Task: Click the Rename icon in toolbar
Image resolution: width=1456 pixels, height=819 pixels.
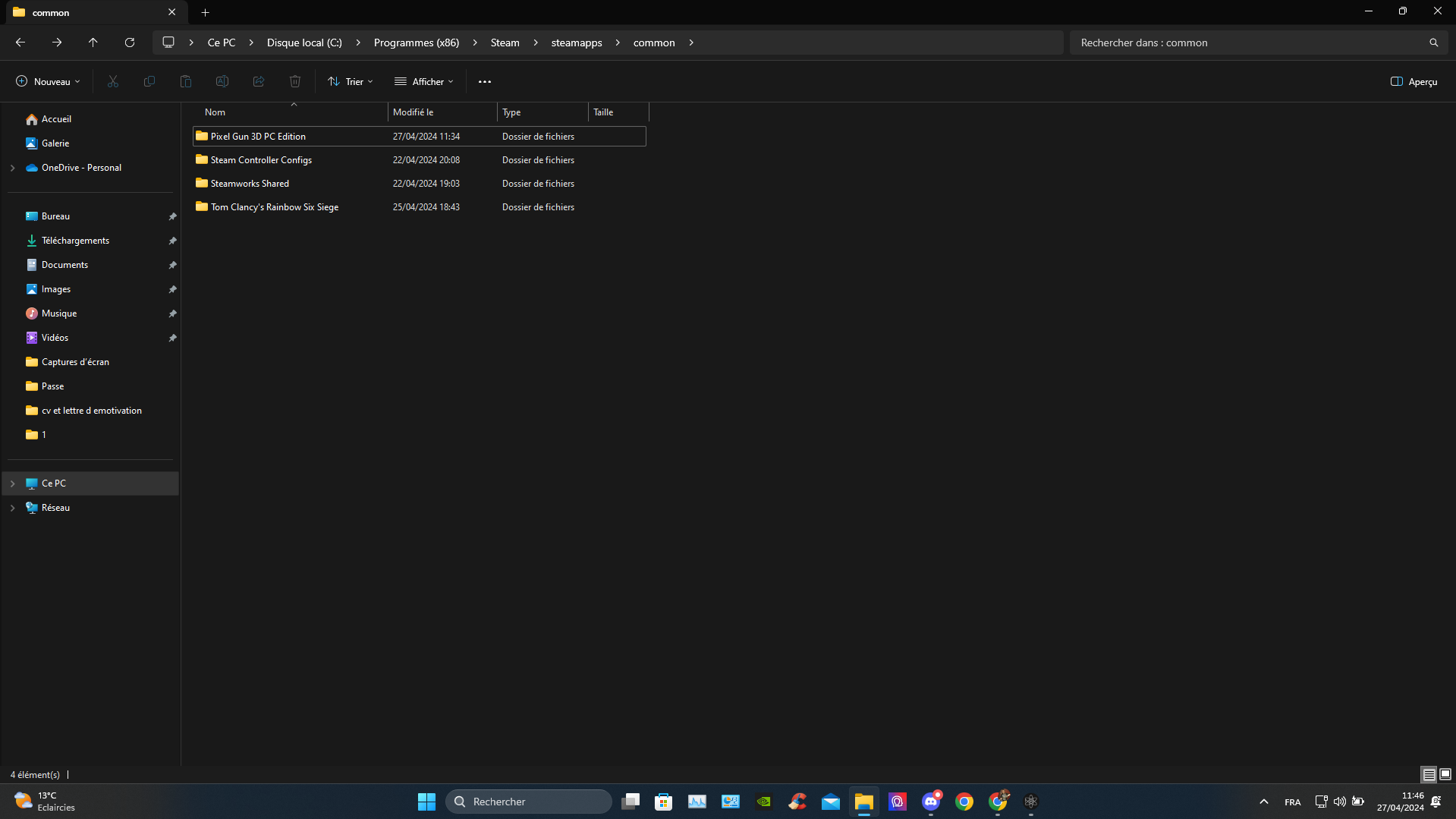Action: pos(222,81)
